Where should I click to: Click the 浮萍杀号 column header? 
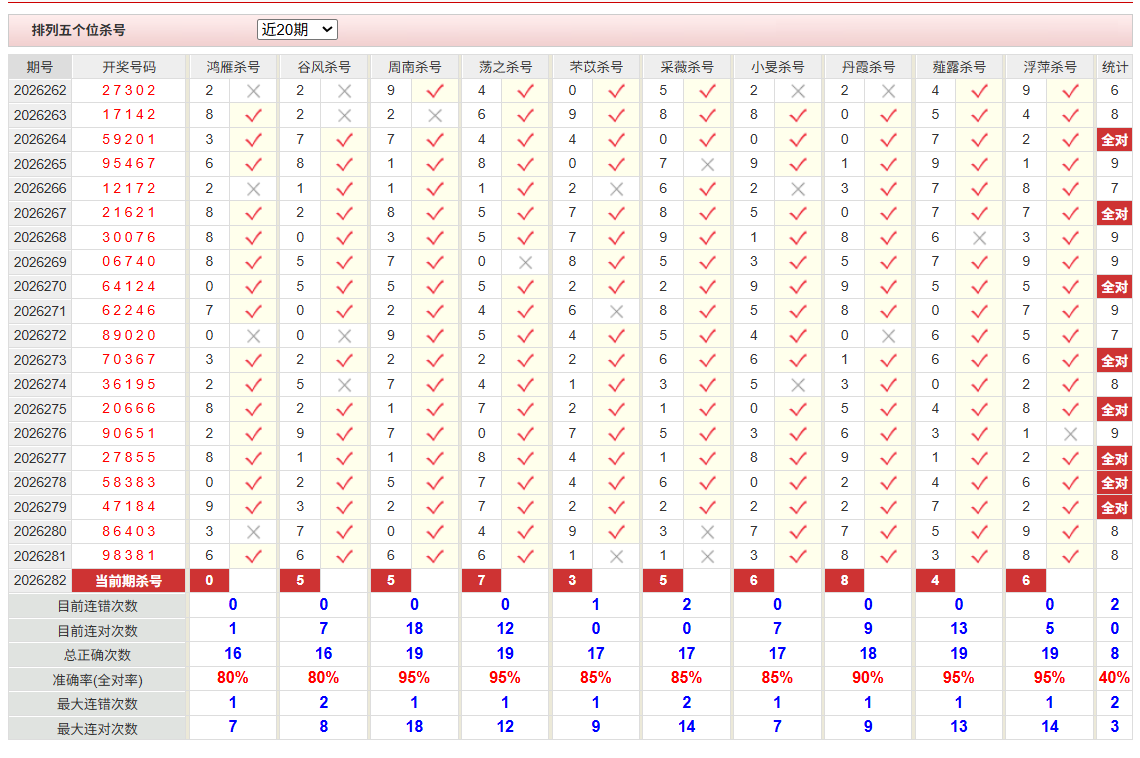[x=1050, y=67]
